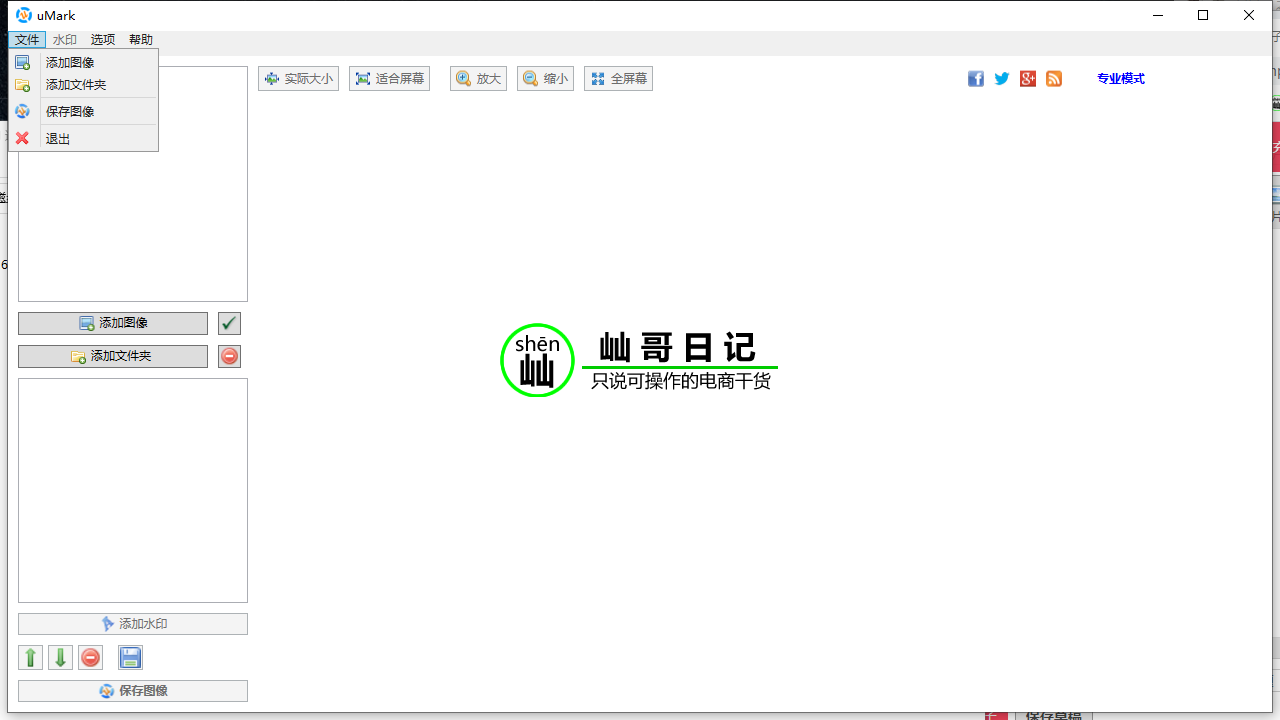Screen dimensions: 1280x720
Task: Switch to 专业模式 link
Action: [1120, 79]
